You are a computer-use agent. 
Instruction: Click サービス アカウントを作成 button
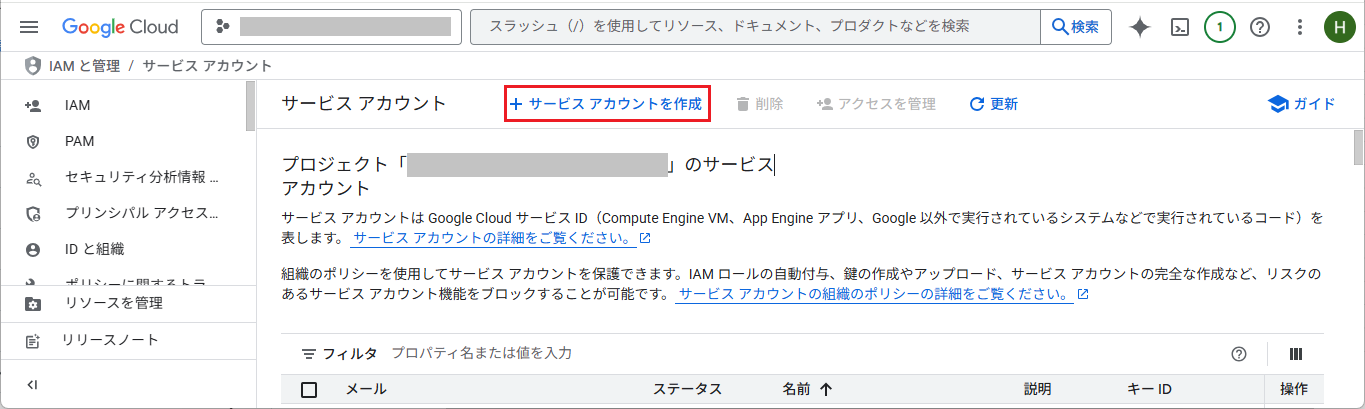pyautogui.click(x=607, y=104)
